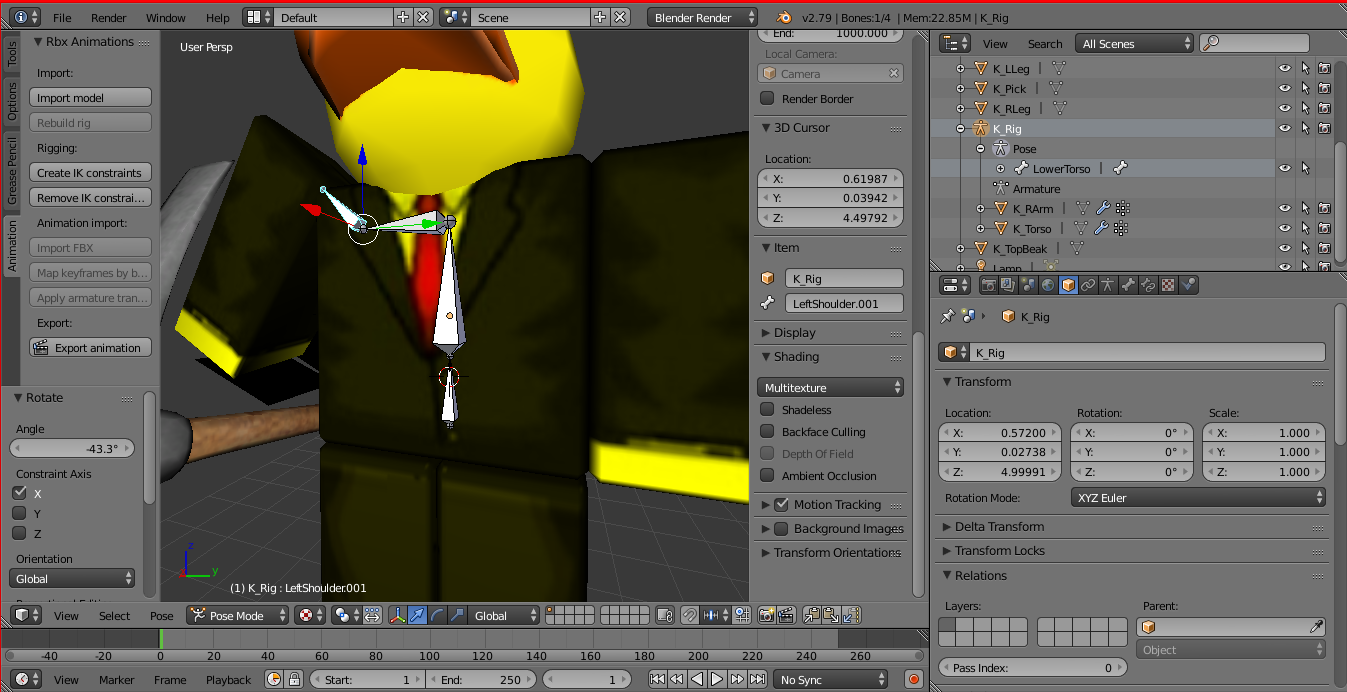1347x692 pixels.
Task: Switch to the Object Constraints properties tab
Action: [x=1088, y=285]
